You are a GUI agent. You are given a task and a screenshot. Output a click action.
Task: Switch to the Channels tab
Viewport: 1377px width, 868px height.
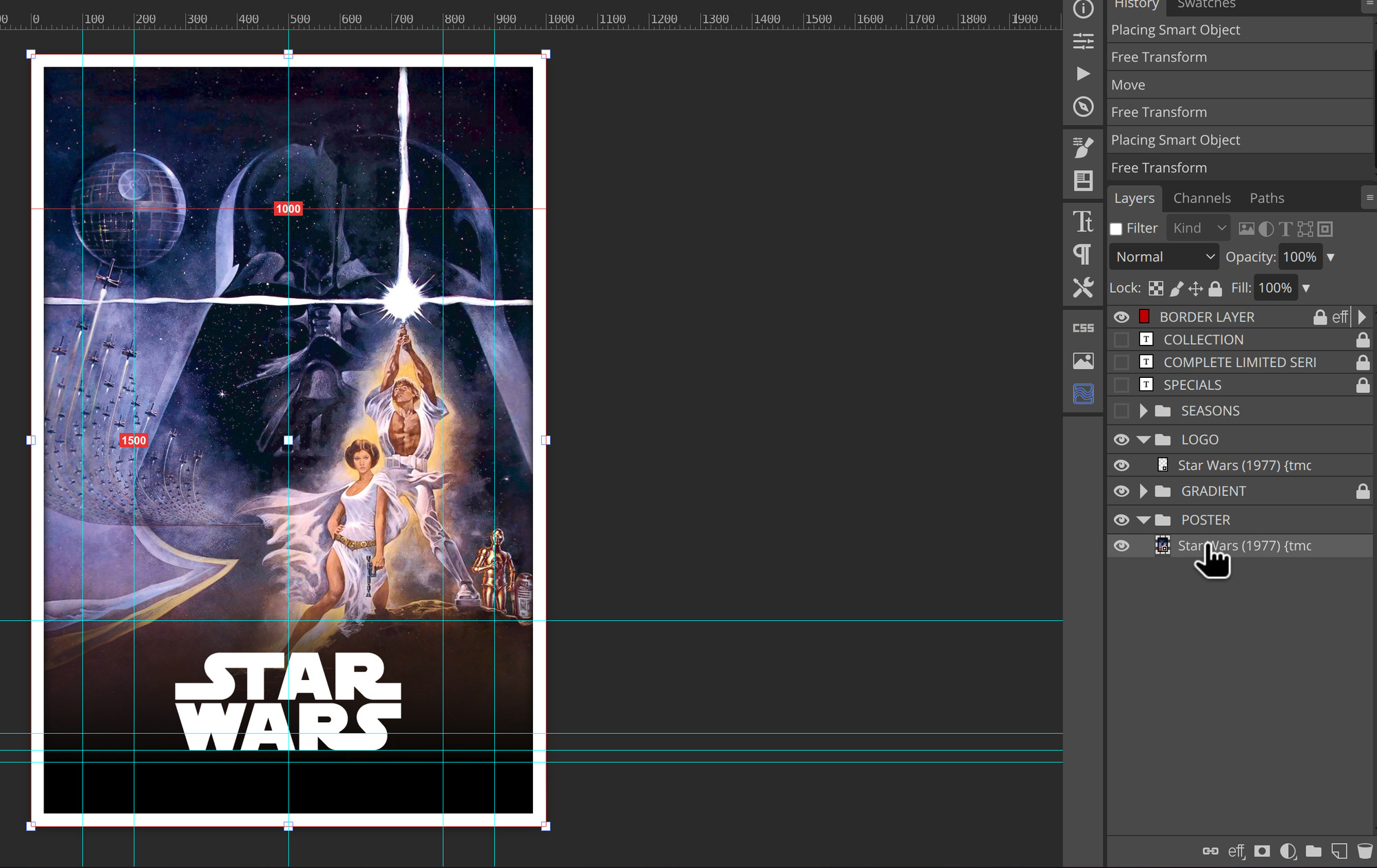pos(1202,198)
